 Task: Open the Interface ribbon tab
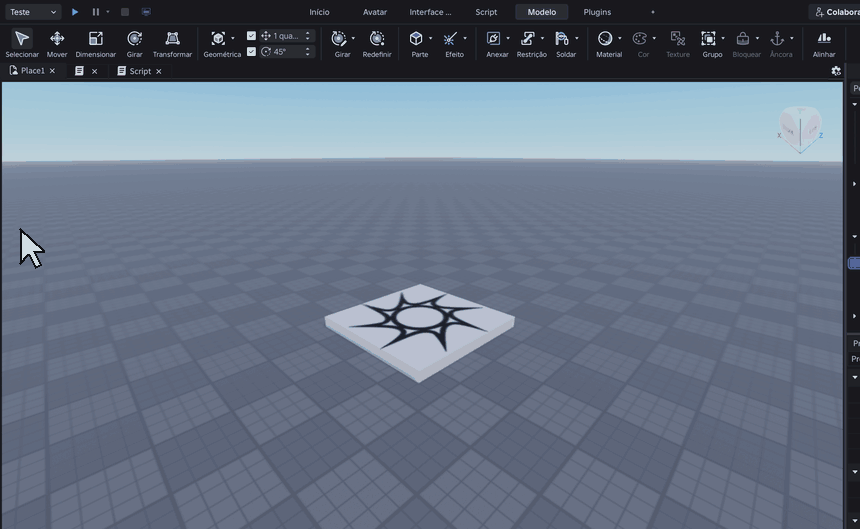[431, 12]
